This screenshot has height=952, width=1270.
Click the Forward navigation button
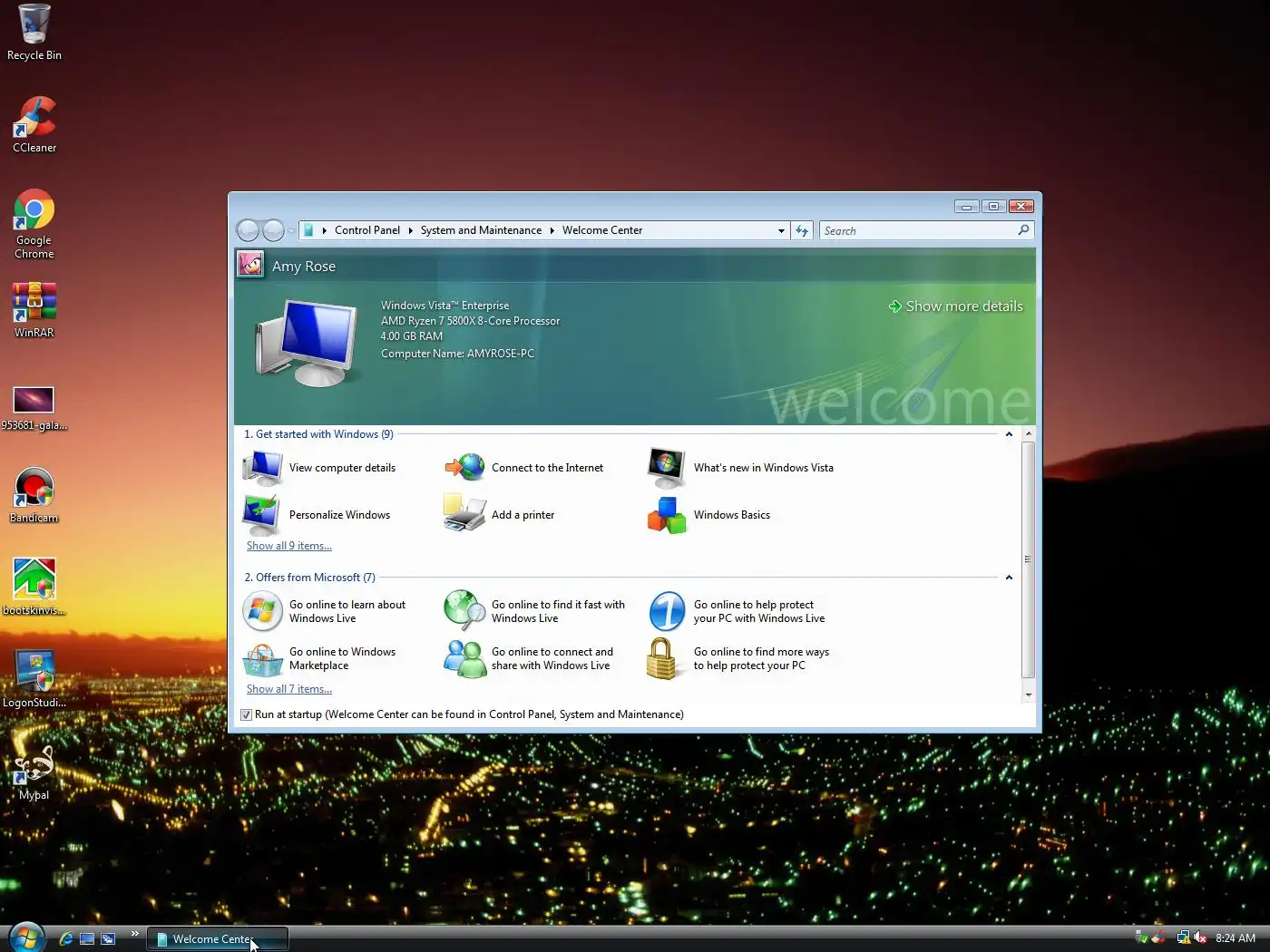273,230
